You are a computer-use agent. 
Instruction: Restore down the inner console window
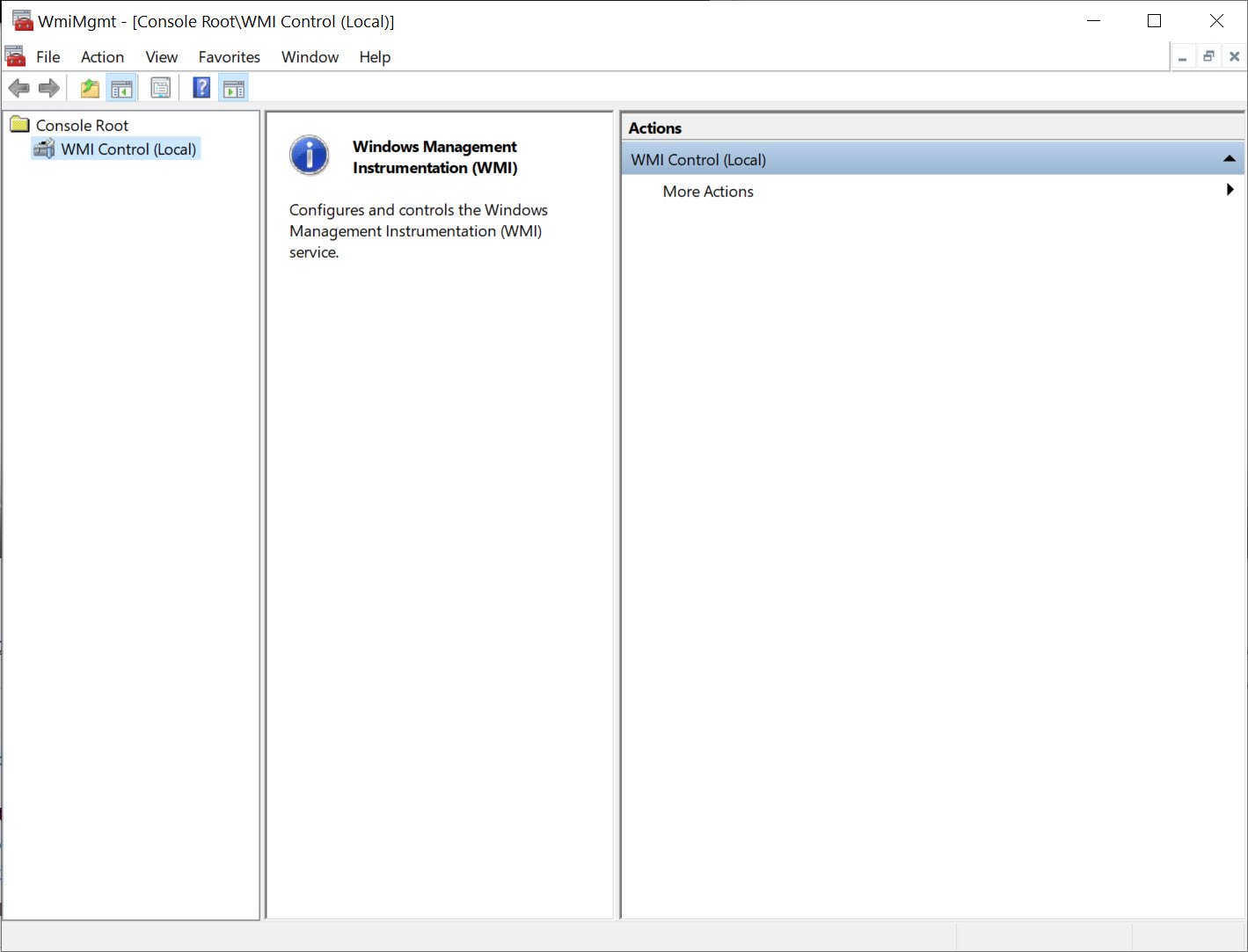(x=1208, y=57)
